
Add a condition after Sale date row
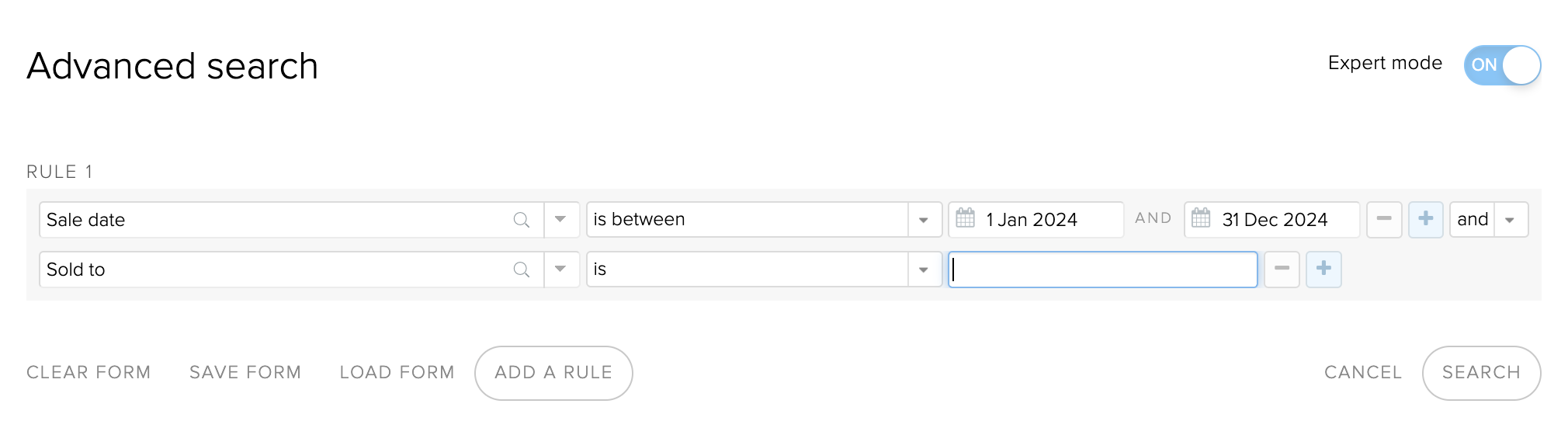click(x=1426, y=219)
